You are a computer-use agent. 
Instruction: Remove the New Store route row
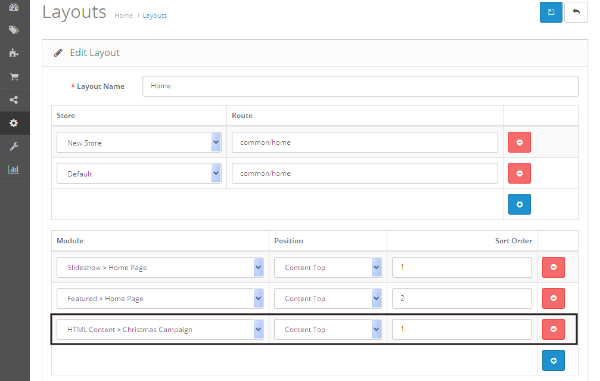[x=519, y=142]
